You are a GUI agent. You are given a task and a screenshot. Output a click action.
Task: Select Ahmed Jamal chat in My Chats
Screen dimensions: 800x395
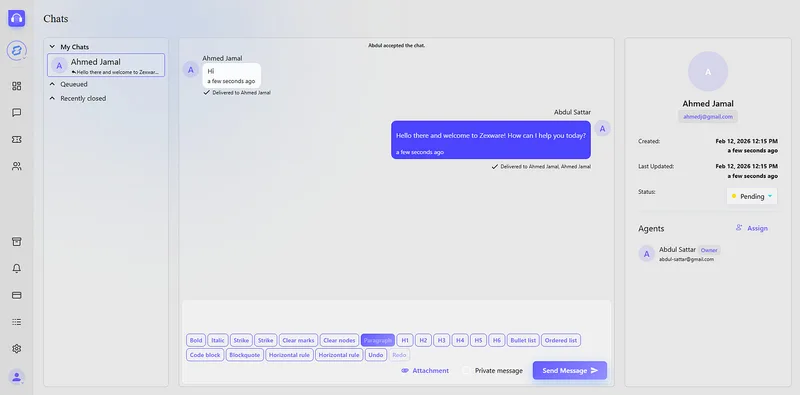pyautogui.click(x=106, y=65)
